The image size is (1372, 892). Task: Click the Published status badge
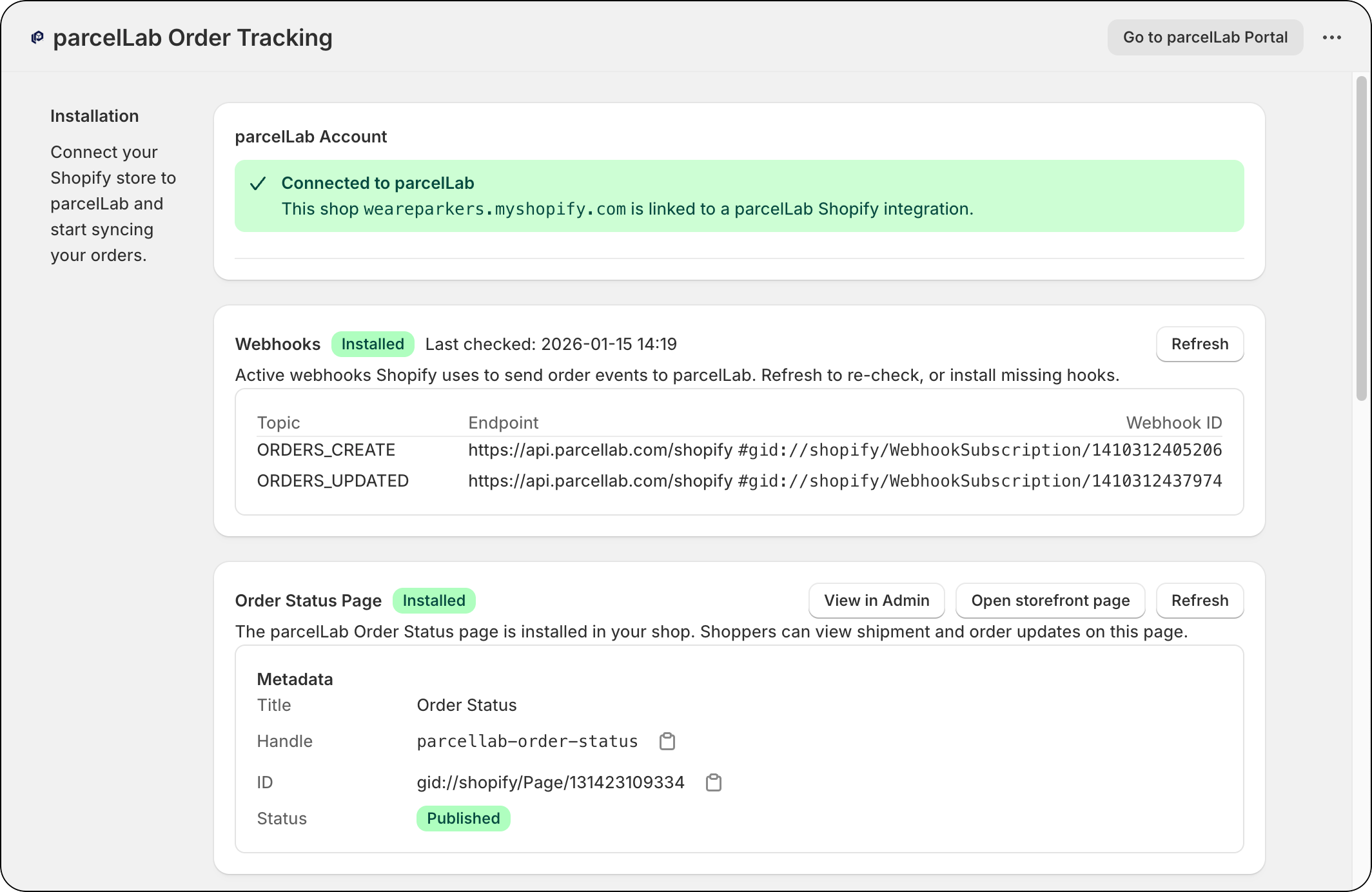(x=463, y=818)
